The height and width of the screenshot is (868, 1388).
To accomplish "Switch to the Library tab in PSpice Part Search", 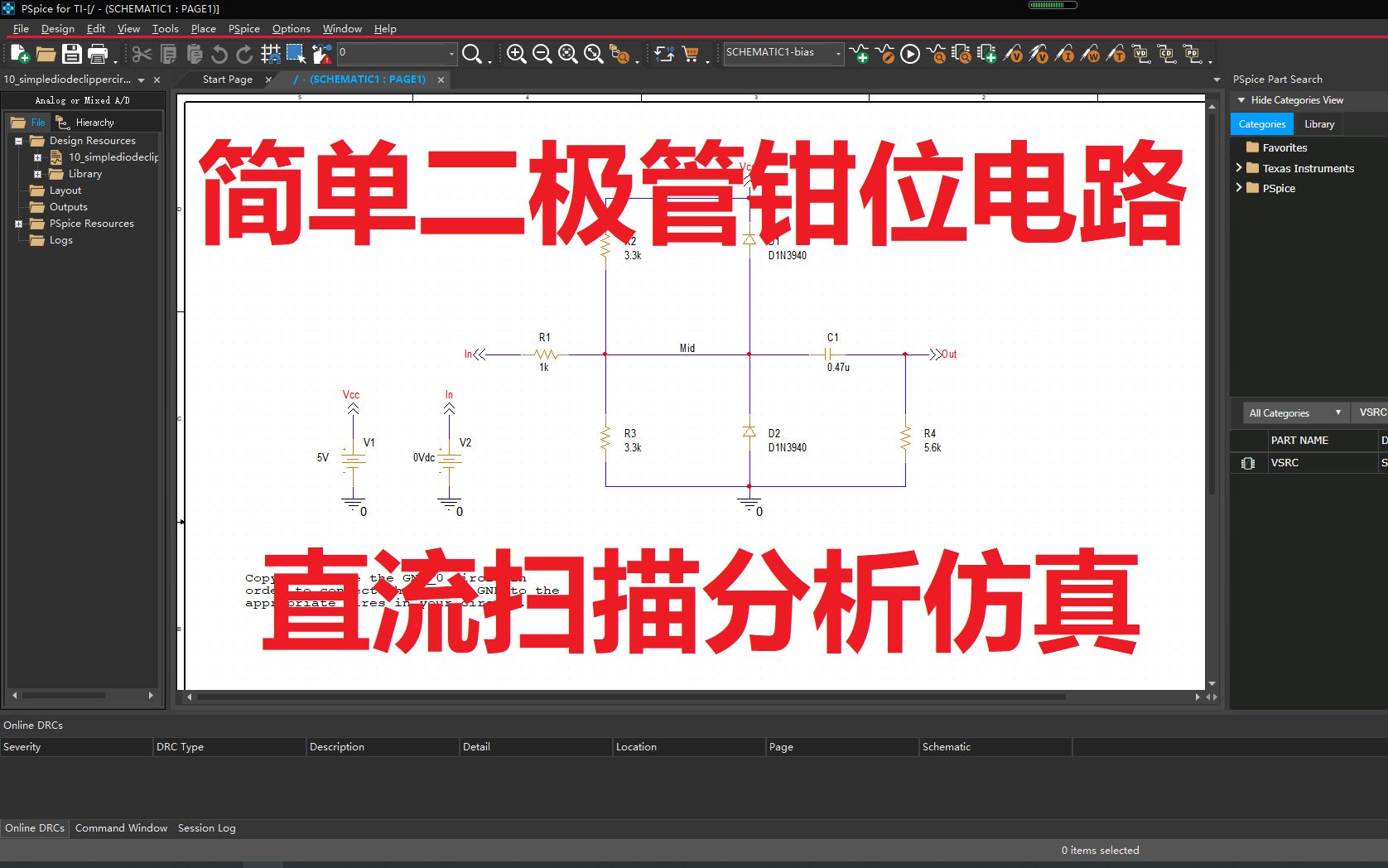I will (1318, 123).
